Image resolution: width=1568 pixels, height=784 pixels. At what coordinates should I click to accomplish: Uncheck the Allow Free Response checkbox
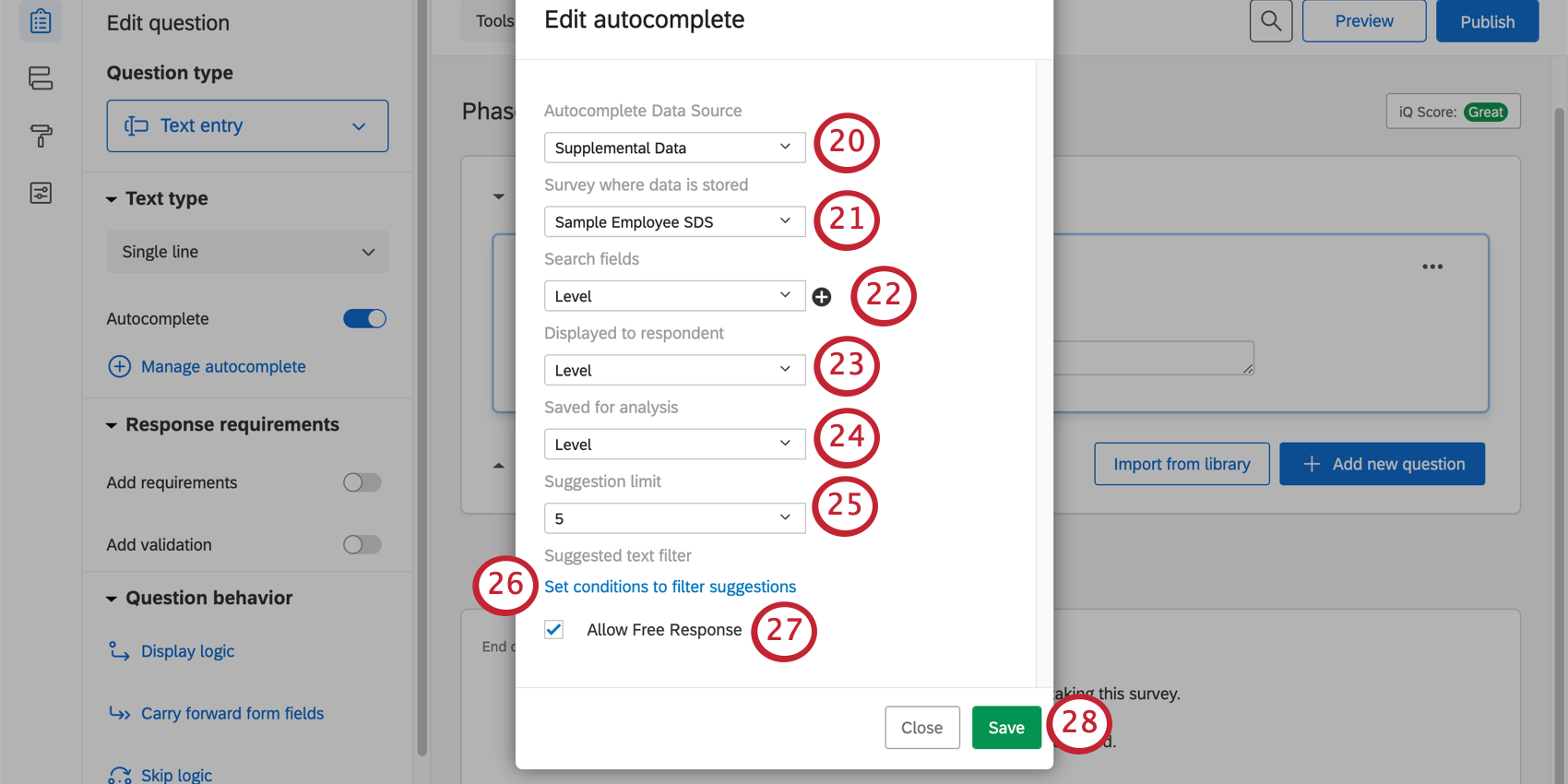554,630
